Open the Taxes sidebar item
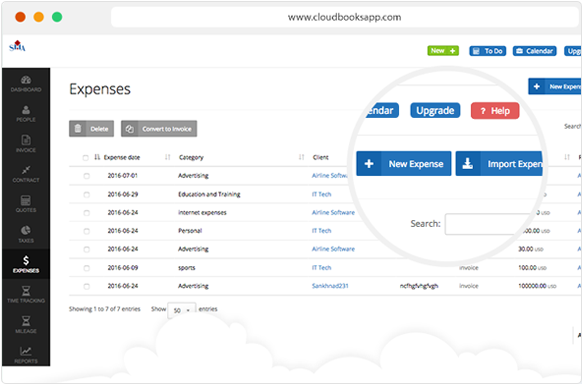This screenshot has height=384, width=582. coord(26,234)
